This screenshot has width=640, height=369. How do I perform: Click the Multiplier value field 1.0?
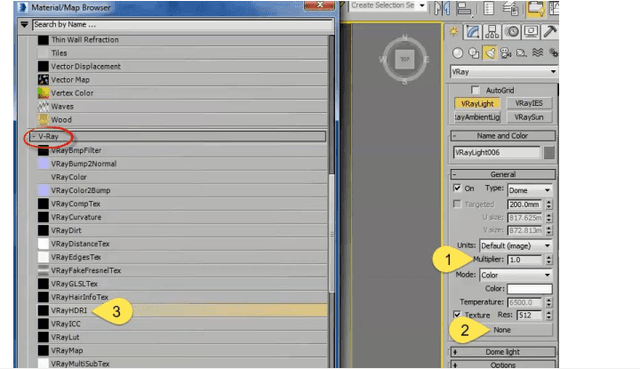click(525, 260)
